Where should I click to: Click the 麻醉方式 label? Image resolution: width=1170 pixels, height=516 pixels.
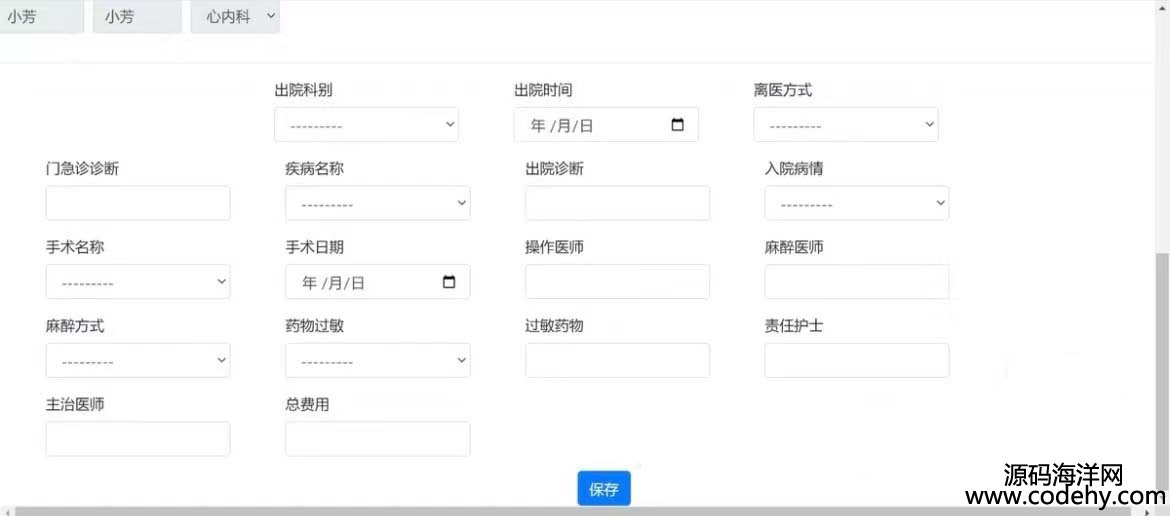click(x=75, y=326)
